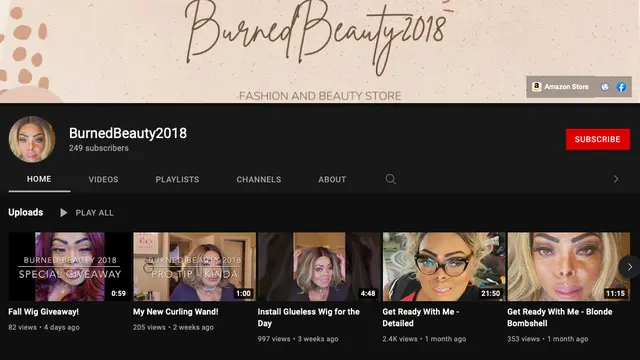Screen dimensions: 640x360
Task: Click the channel search magnifier icon
Action: point(391,179)
